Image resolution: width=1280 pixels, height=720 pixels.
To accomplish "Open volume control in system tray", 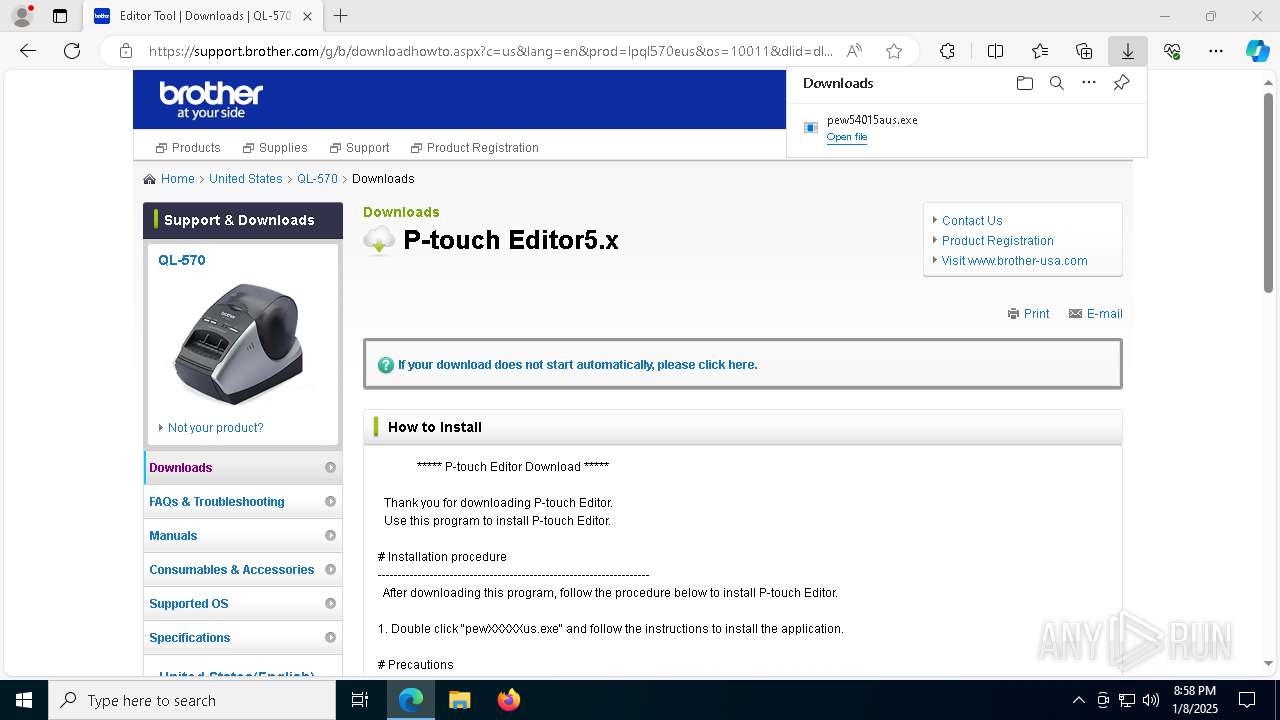I will coord(1151,700).
